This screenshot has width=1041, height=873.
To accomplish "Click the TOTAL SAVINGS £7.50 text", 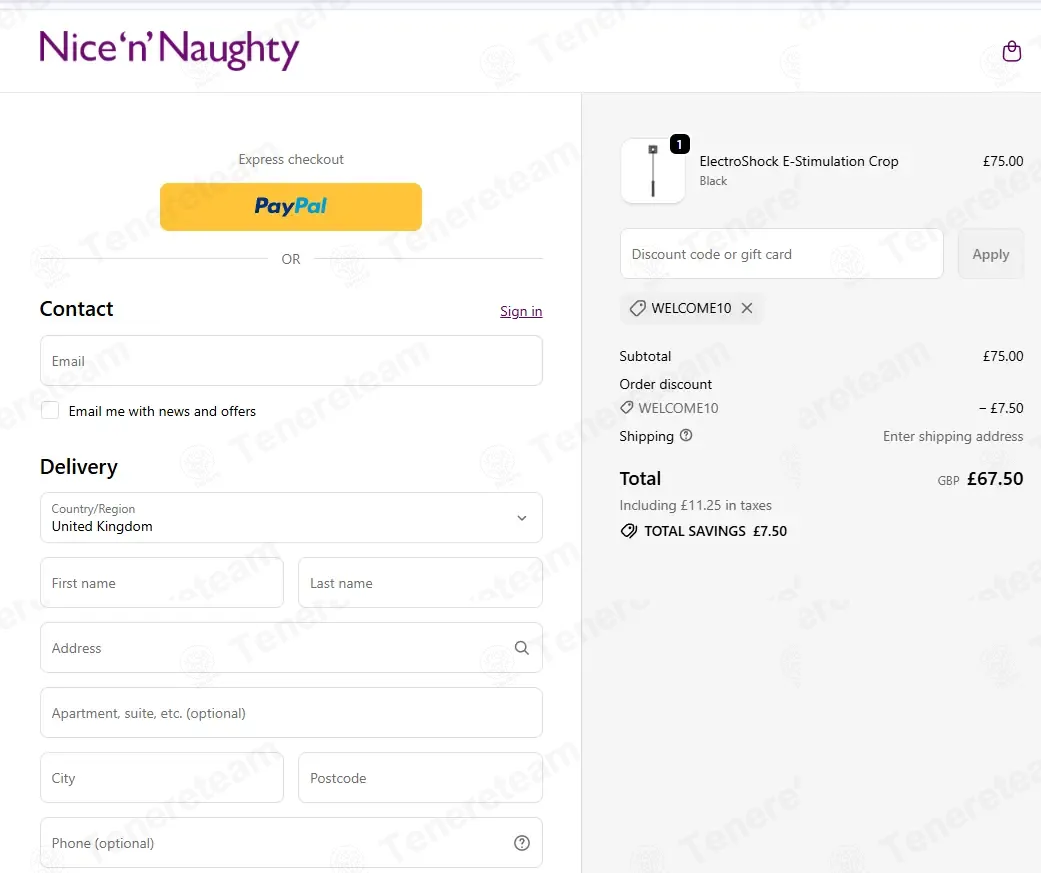I will [x=715, y=531].
